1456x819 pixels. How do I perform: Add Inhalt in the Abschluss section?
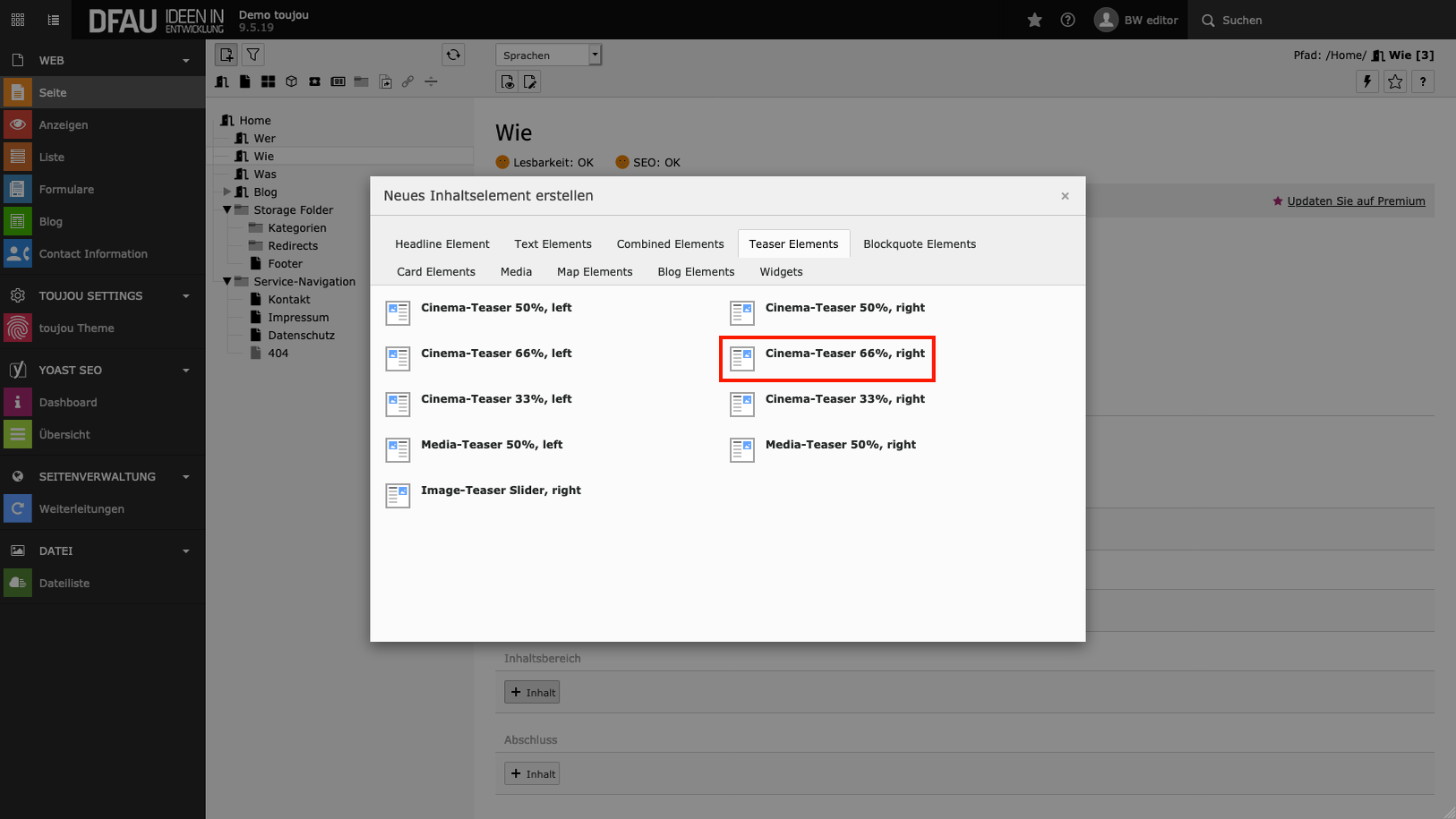point(532,774)
